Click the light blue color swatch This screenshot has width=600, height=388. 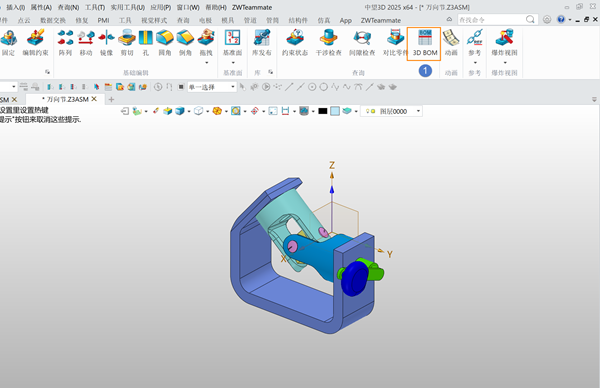coord(335,111)
